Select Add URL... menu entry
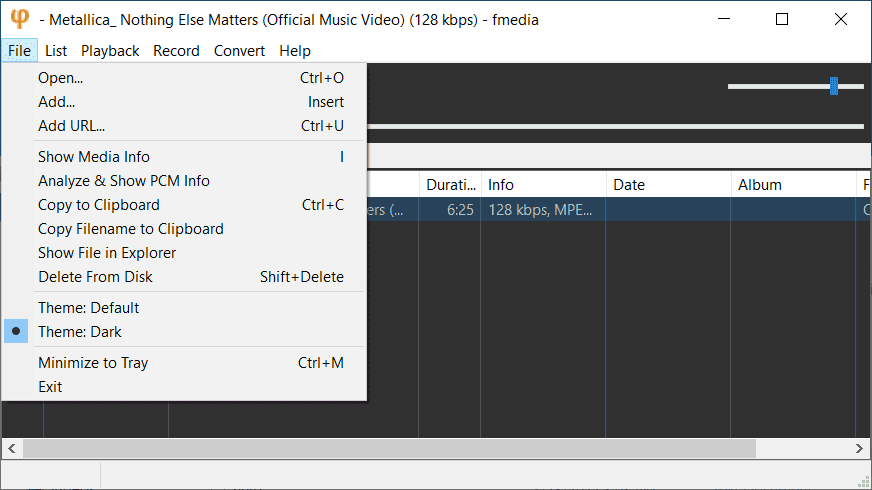Image resolution: width=872 pixels, height=490 pixels. pyautogui.click(x=184, y=126)
